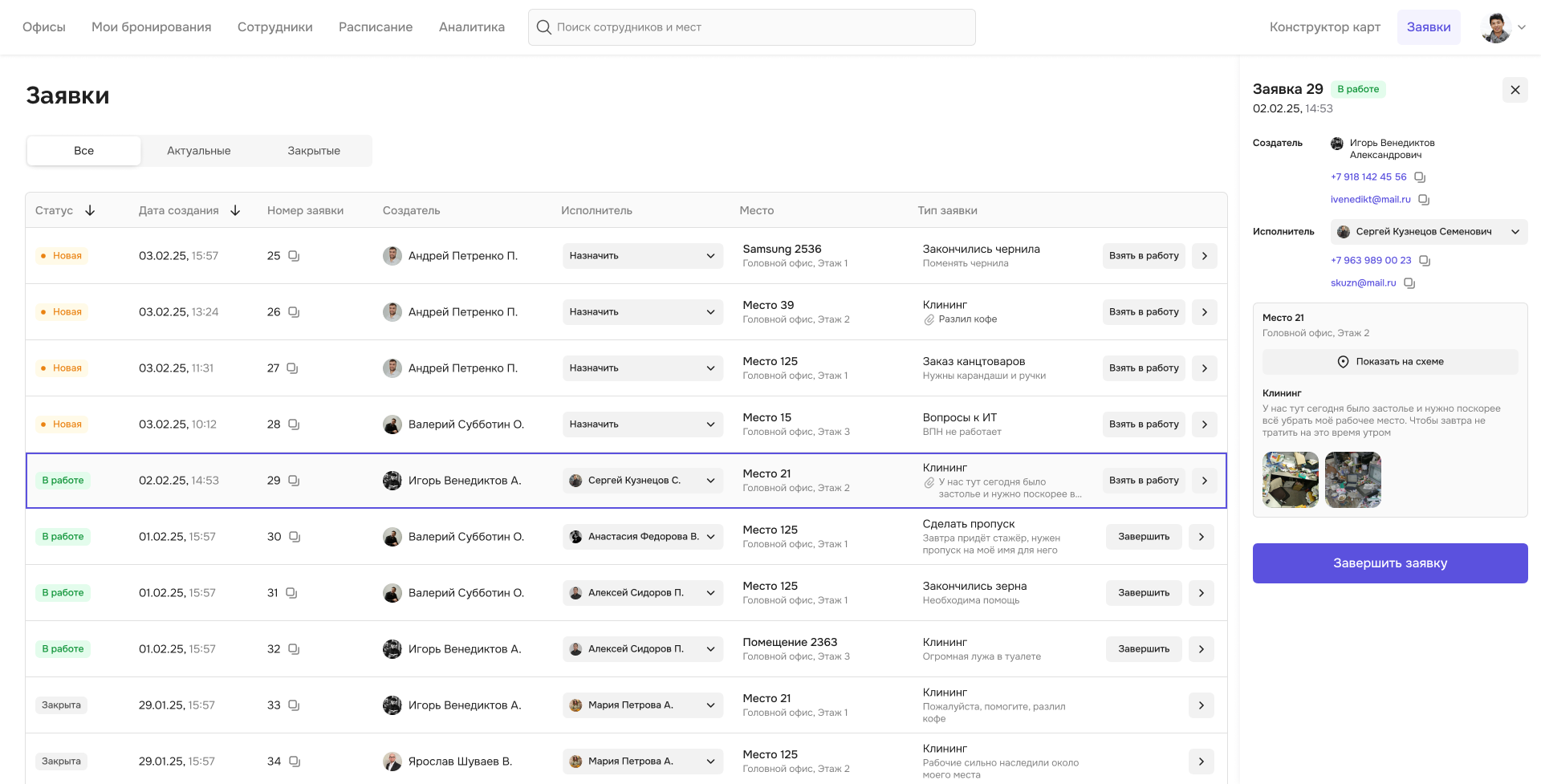Open Назначить dropdown for request 25
The width and height of the screenshot is (1541, 784).
coord(641,256)
